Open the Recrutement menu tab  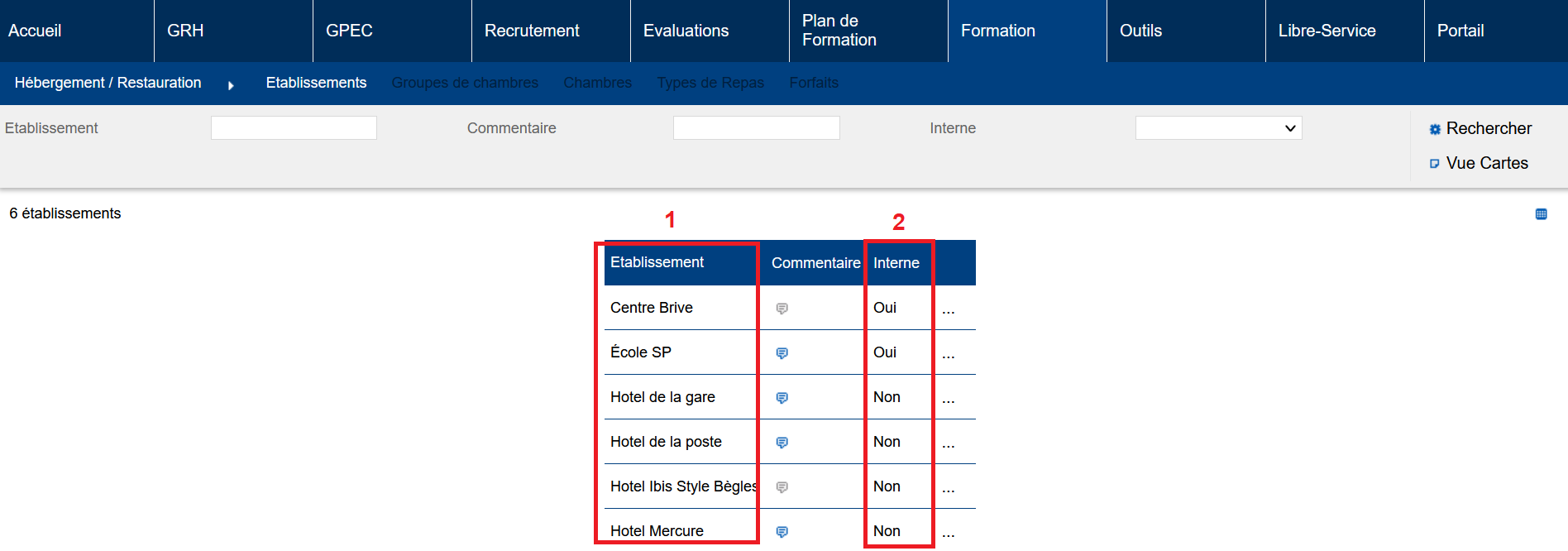point(532,31)
